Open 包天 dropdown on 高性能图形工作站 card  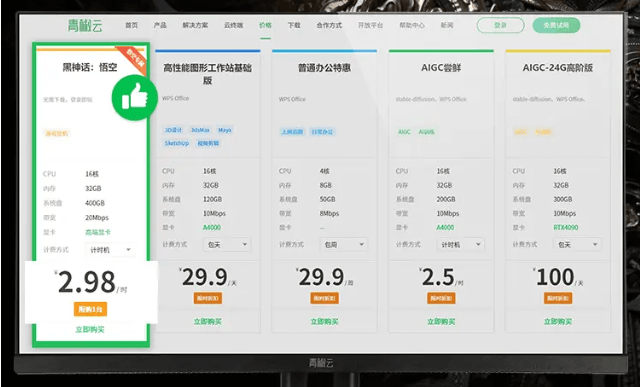pos(227,245)
